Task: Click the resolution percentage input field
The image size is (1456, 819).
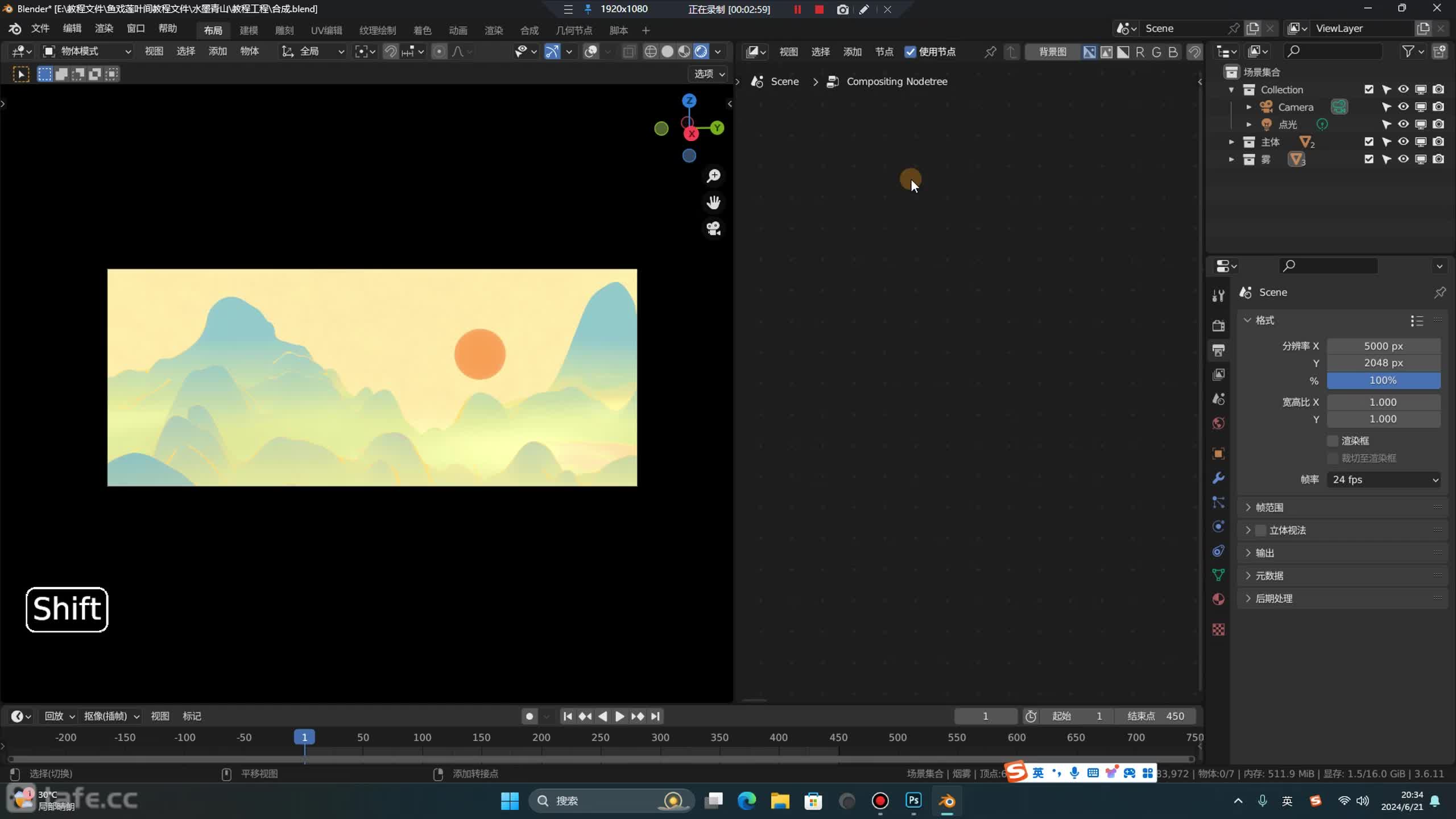Action: tap(1383, 380)
